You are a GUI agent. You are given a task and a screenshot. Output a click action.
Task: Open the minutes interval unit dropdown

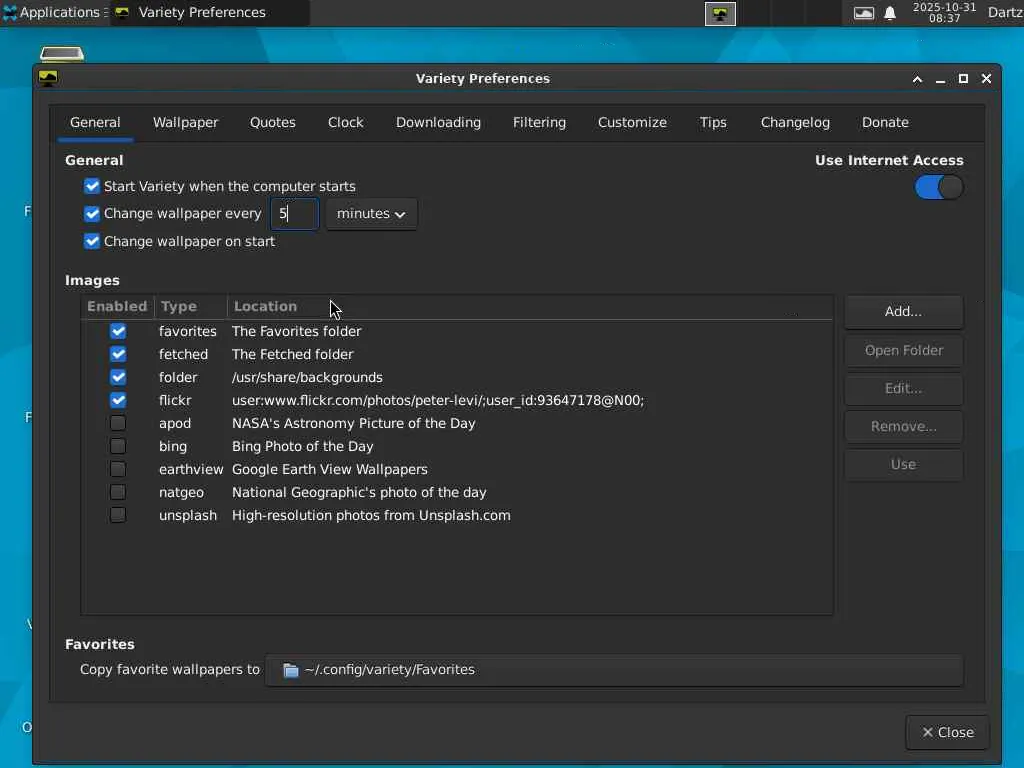[x=371, y=214]
